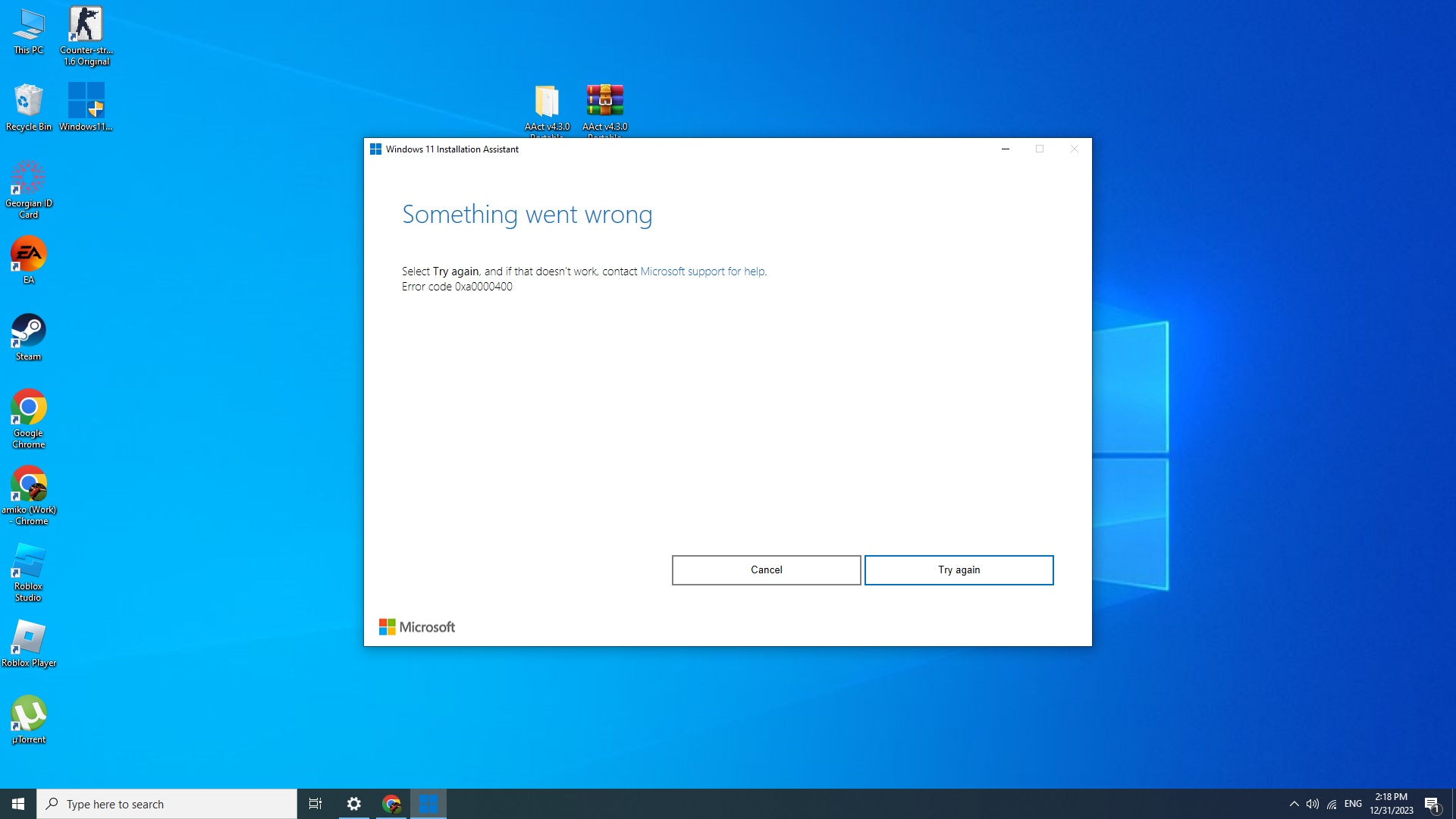Switch input language via ENG indicator
This screenshot has width=1456, height=819.
point(1353,804)
